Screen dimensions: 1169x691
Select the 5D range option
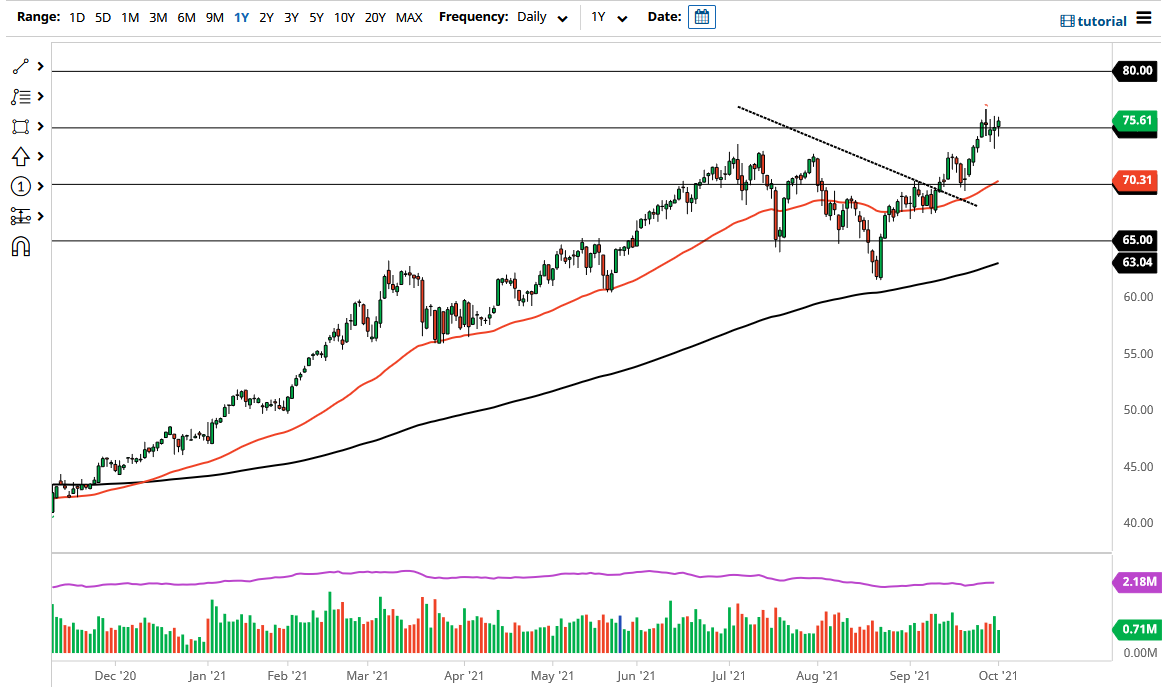[x=102, y=17]
